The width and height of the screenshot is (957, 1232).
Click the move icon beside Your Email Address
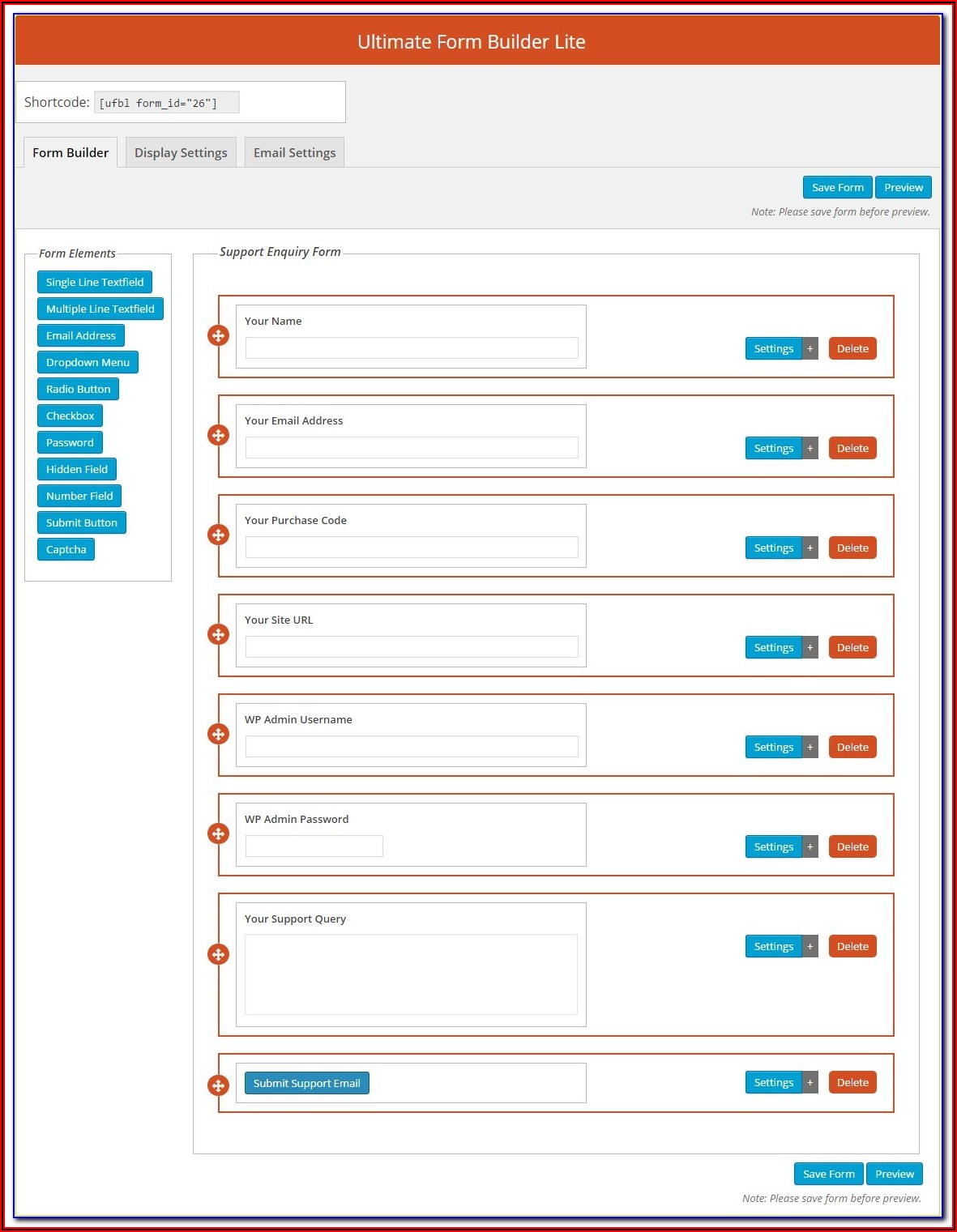coord(218,435)
